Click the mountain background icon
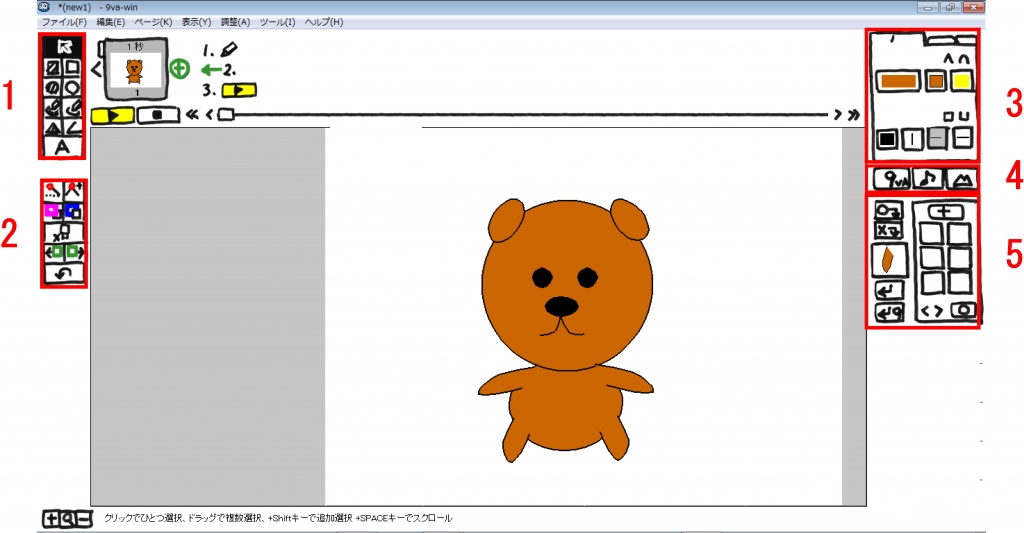Screen dimensions: 1024x533 coord(961,179)
